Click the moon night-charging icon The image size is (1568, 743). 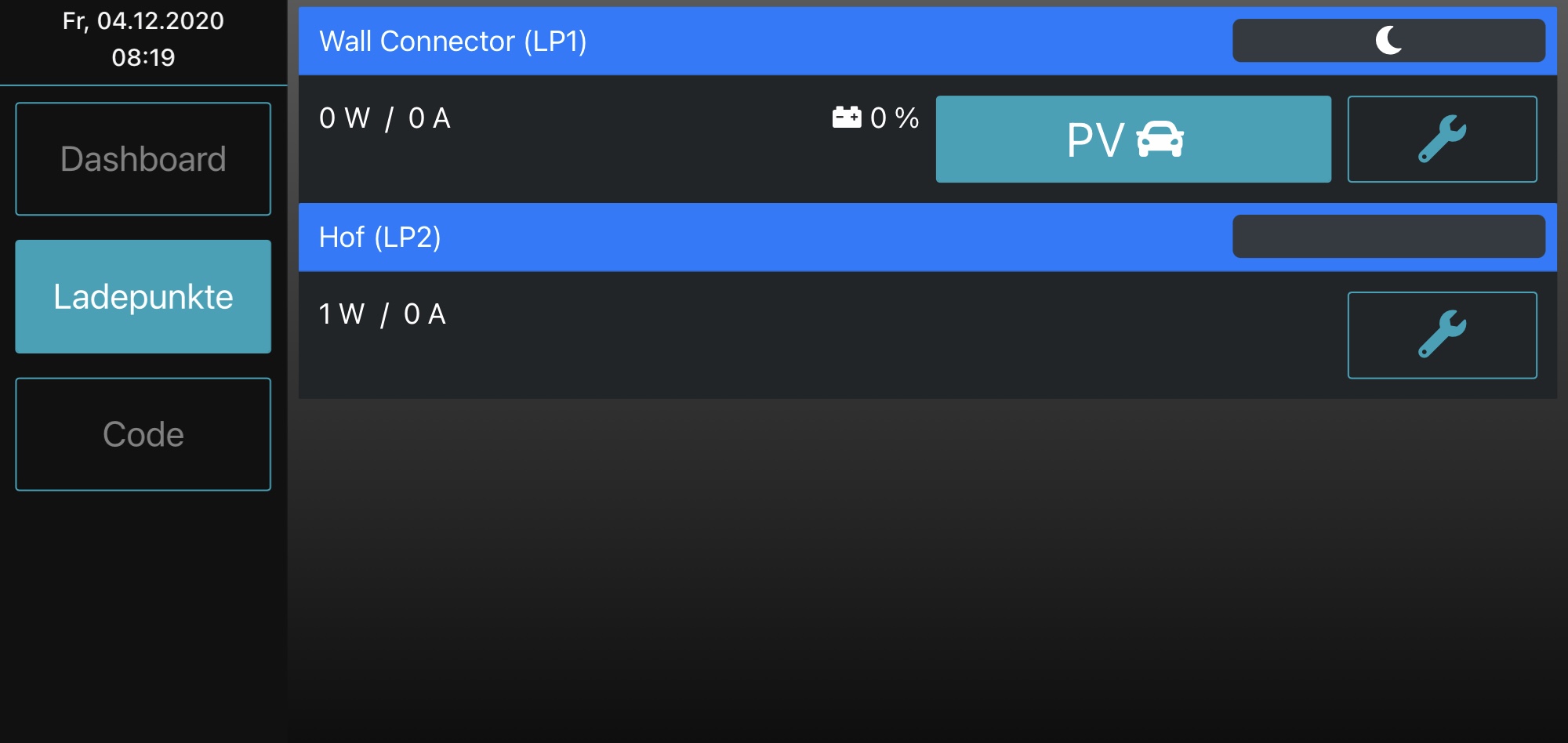tap(1388, 40)
